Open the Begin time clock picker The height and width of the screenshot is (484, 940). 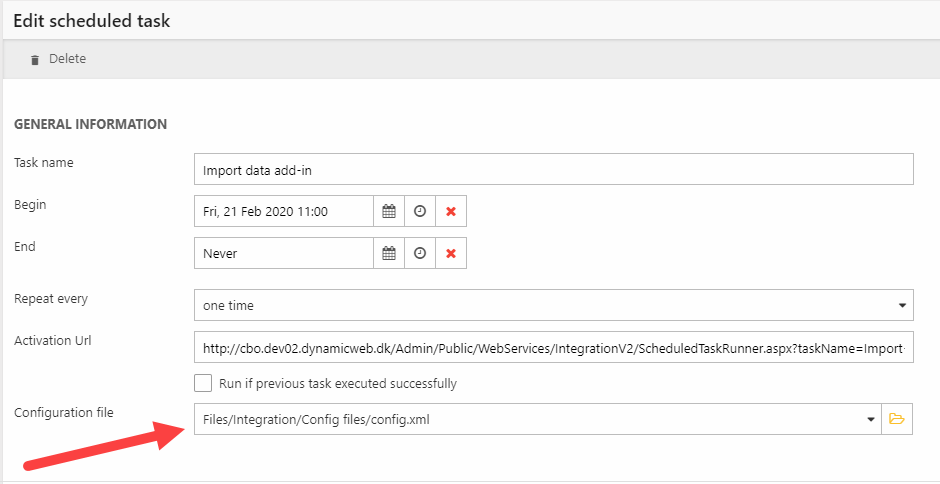coord(420,212)
